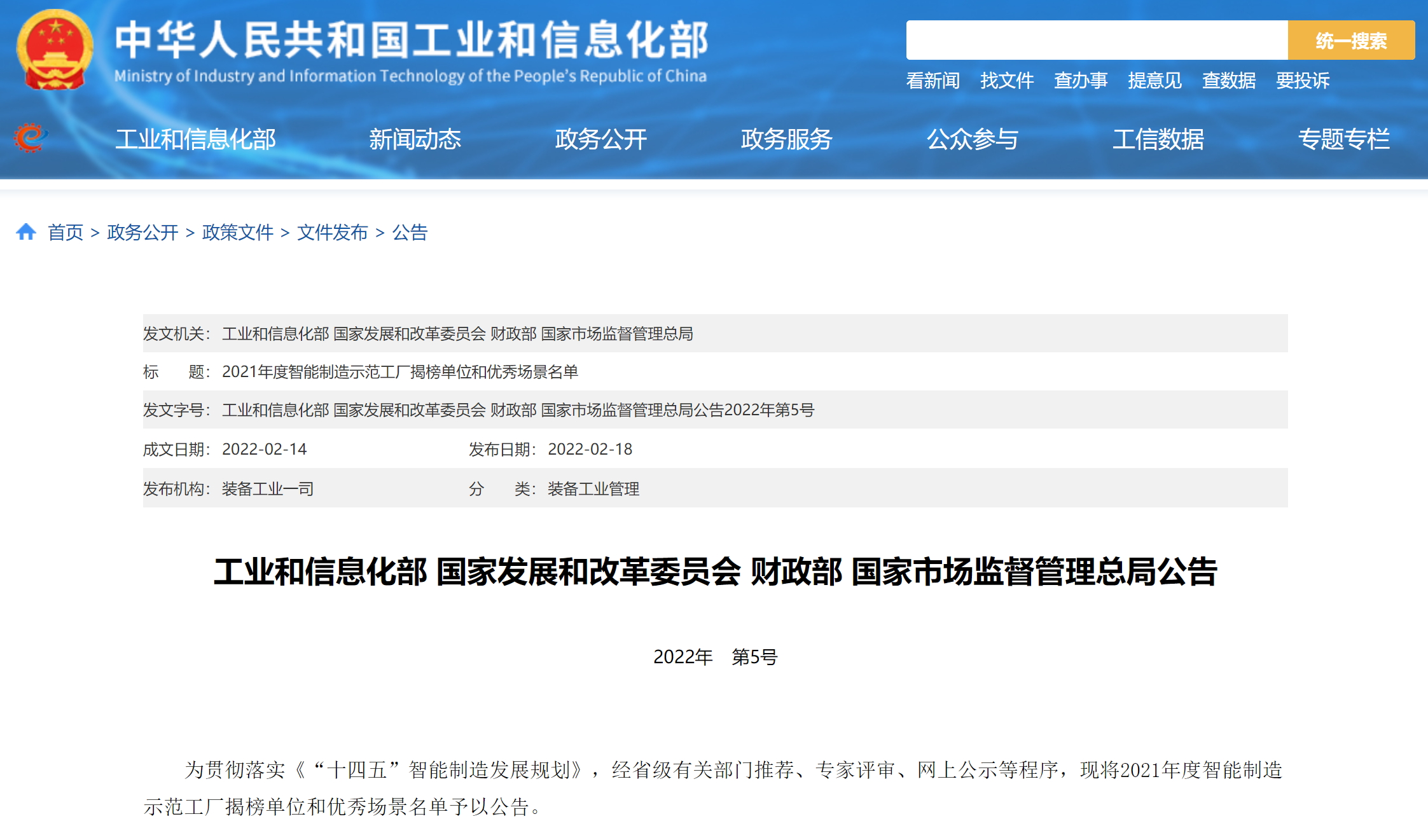Click the 发文机关 value listing four agencies
Viewport: 1428px width, 840px height.
[x=457, y=333]
